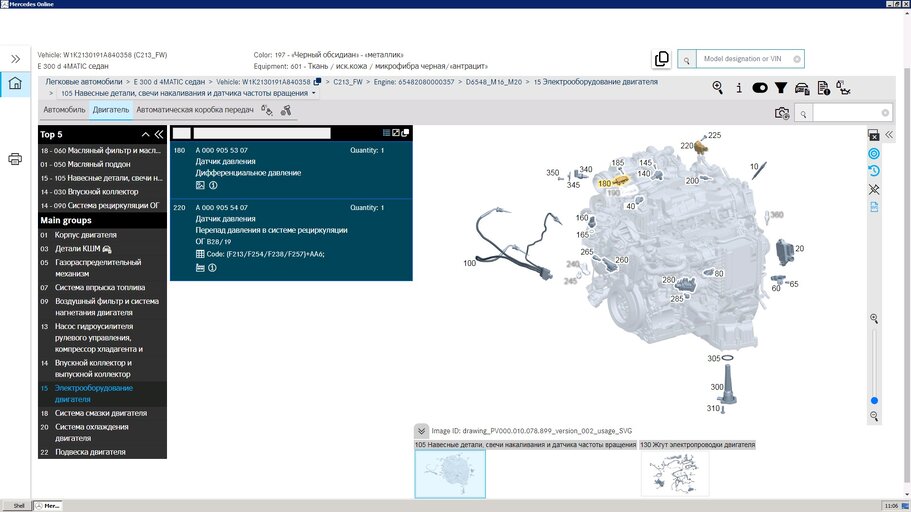Click the blue history clock icon
The image size is (911, 512).
(874, 171)
